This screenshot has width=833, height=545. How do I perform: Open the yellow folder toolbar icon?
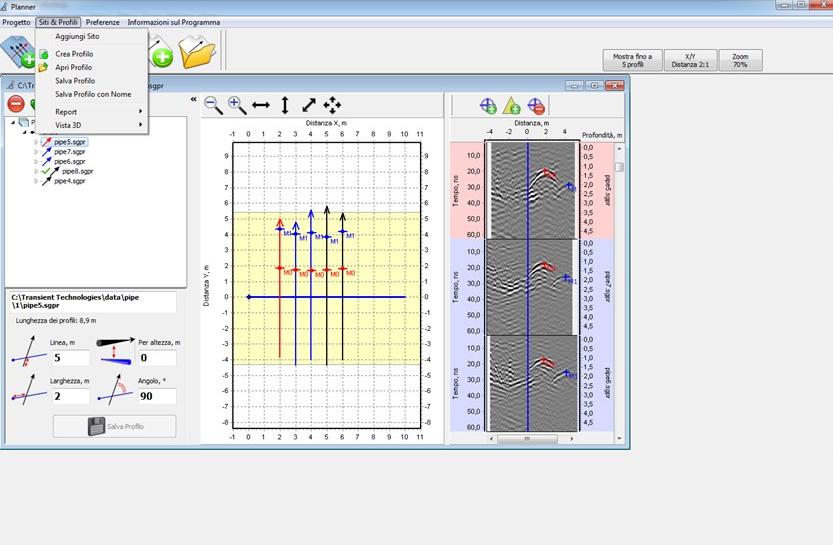coord(198,51)
